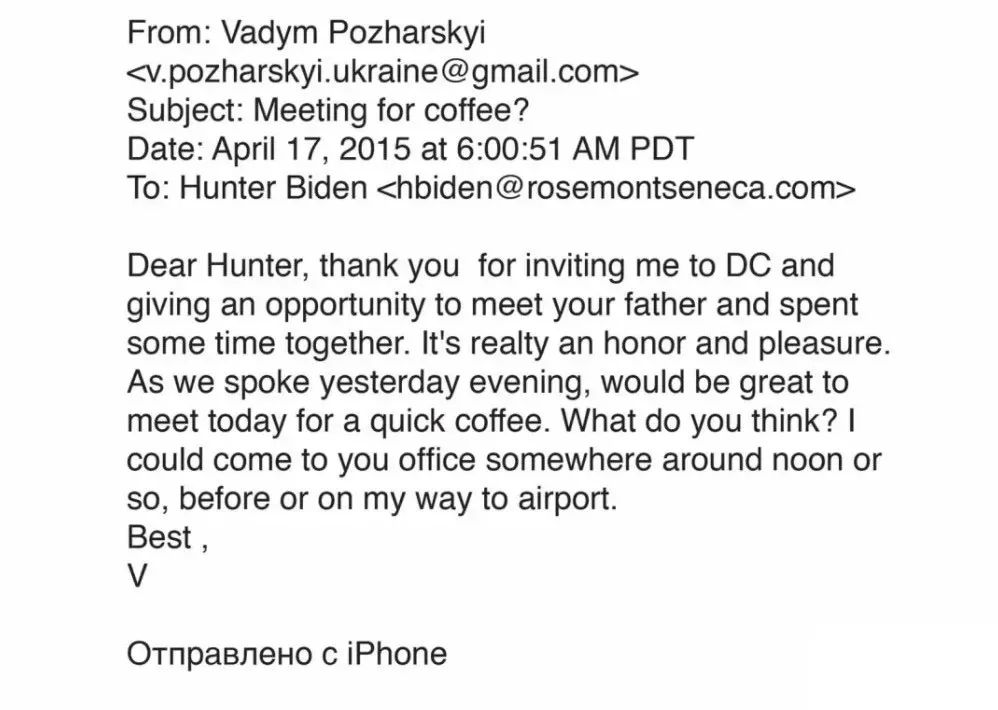Click the "From:" header label
This screenshot has width=998, height=710.
(x=164, y=33)
